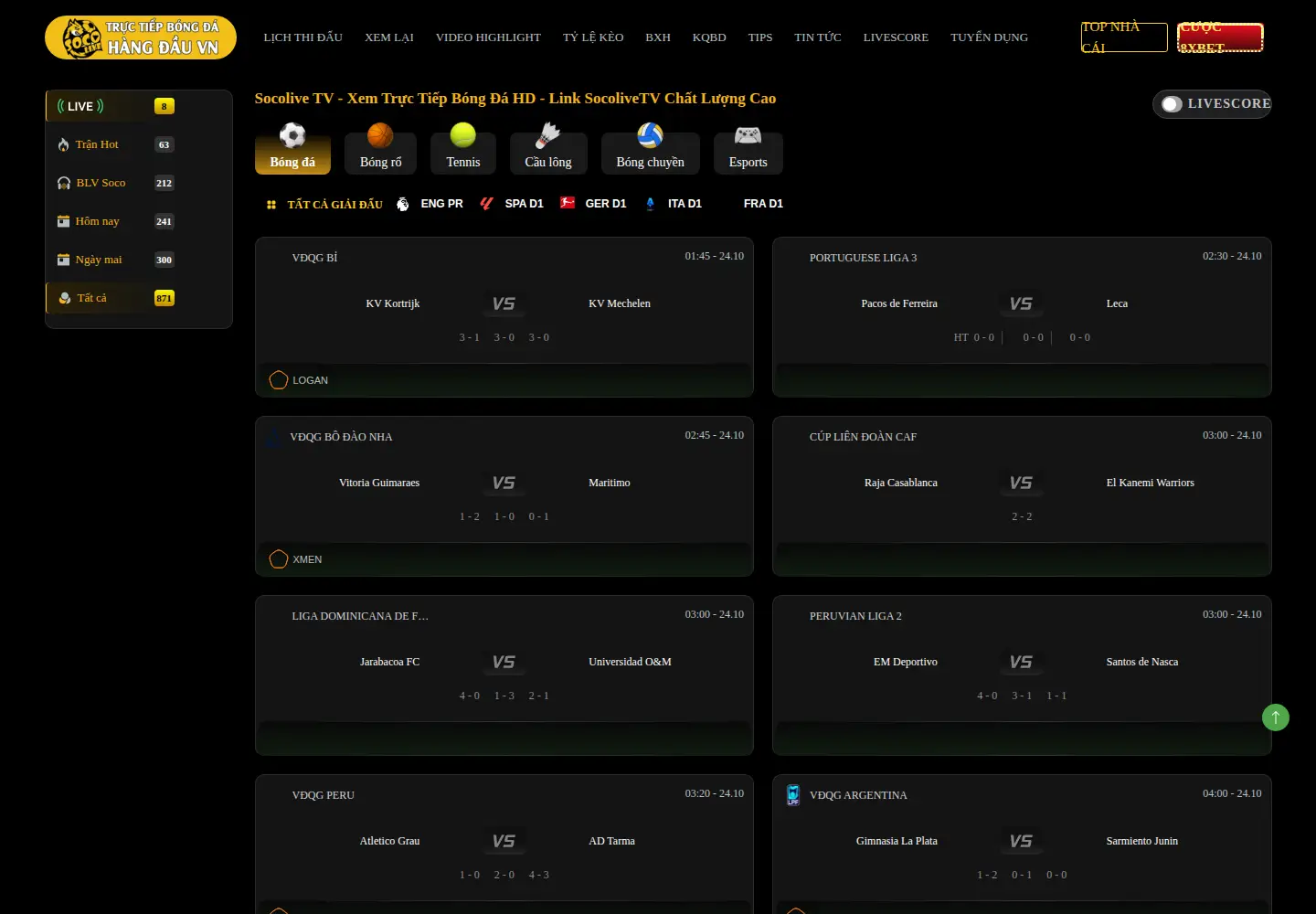This screenshot has height=914, width=1316.
Task: Click the VĐQG Argentina league badge icon
Action: click(793, 795)
